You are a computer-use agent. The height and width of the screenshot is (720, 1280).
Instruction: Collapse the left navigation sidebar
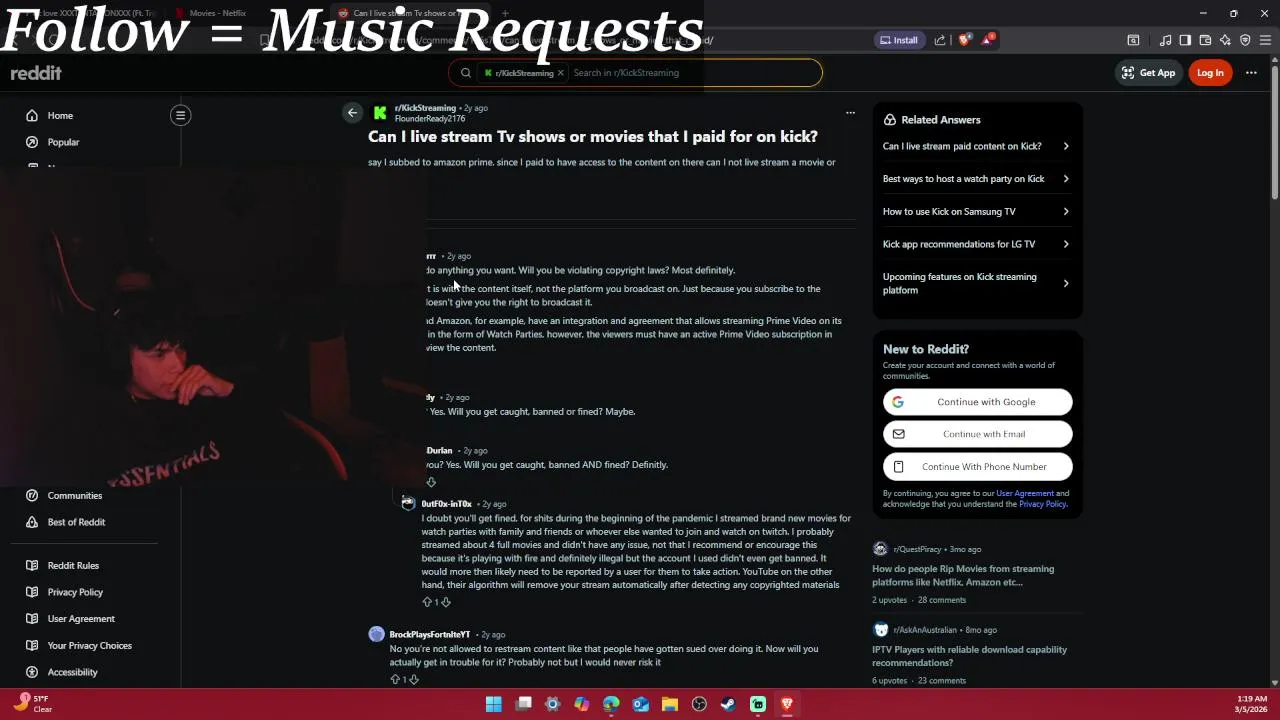(x=180, y=115)
